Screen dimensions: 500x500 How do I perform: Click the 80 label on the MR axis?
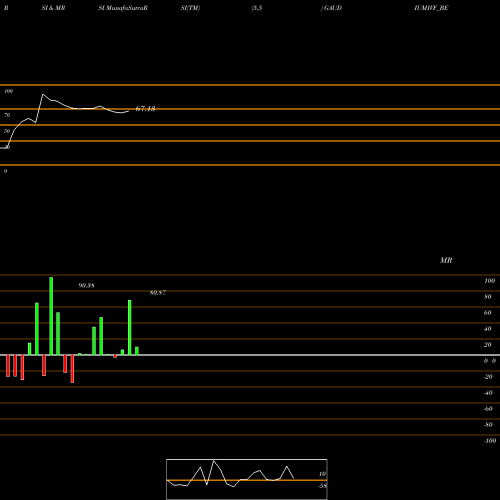pos(488,297)
